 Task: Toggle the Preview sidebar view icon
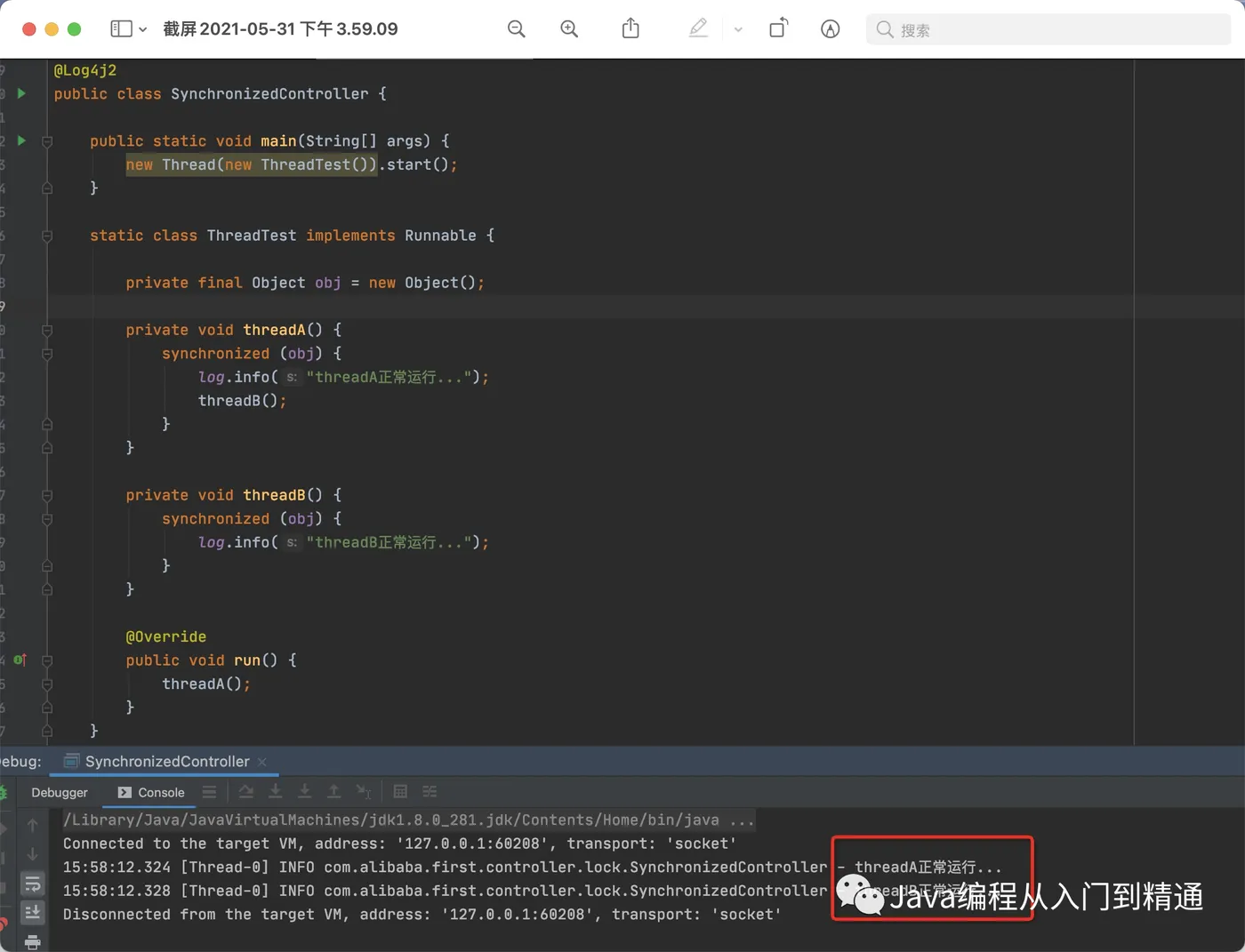tap(121, 29)
